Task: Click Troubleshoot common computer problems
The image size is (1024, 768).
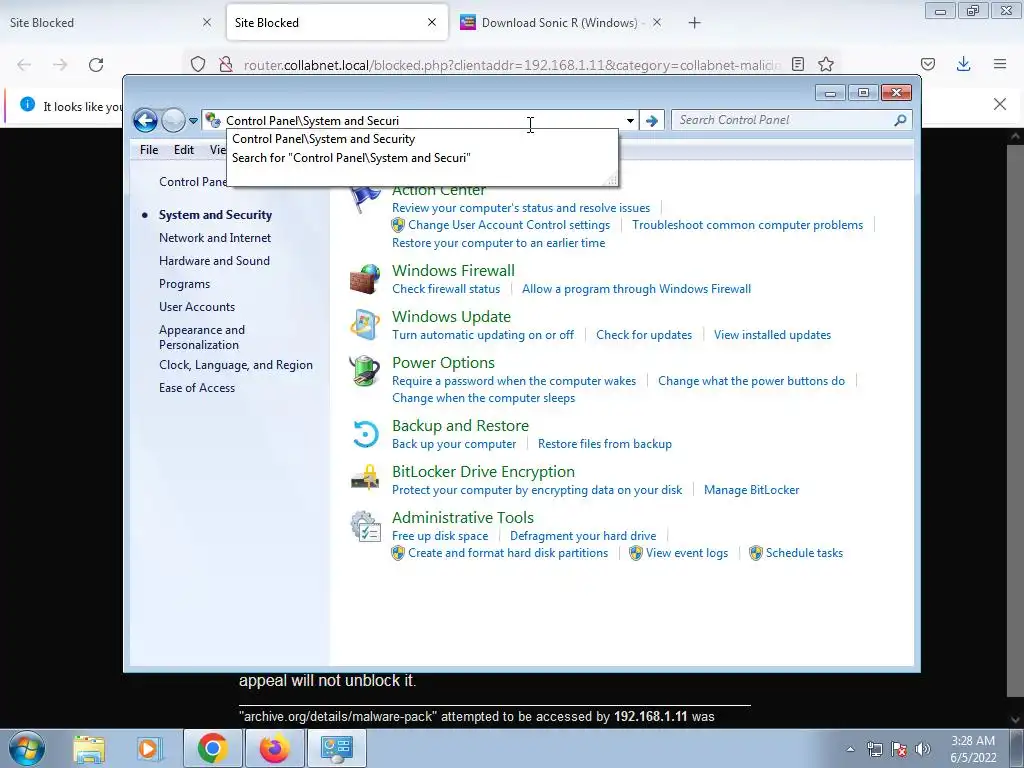Action: click(x=748, y=225)
